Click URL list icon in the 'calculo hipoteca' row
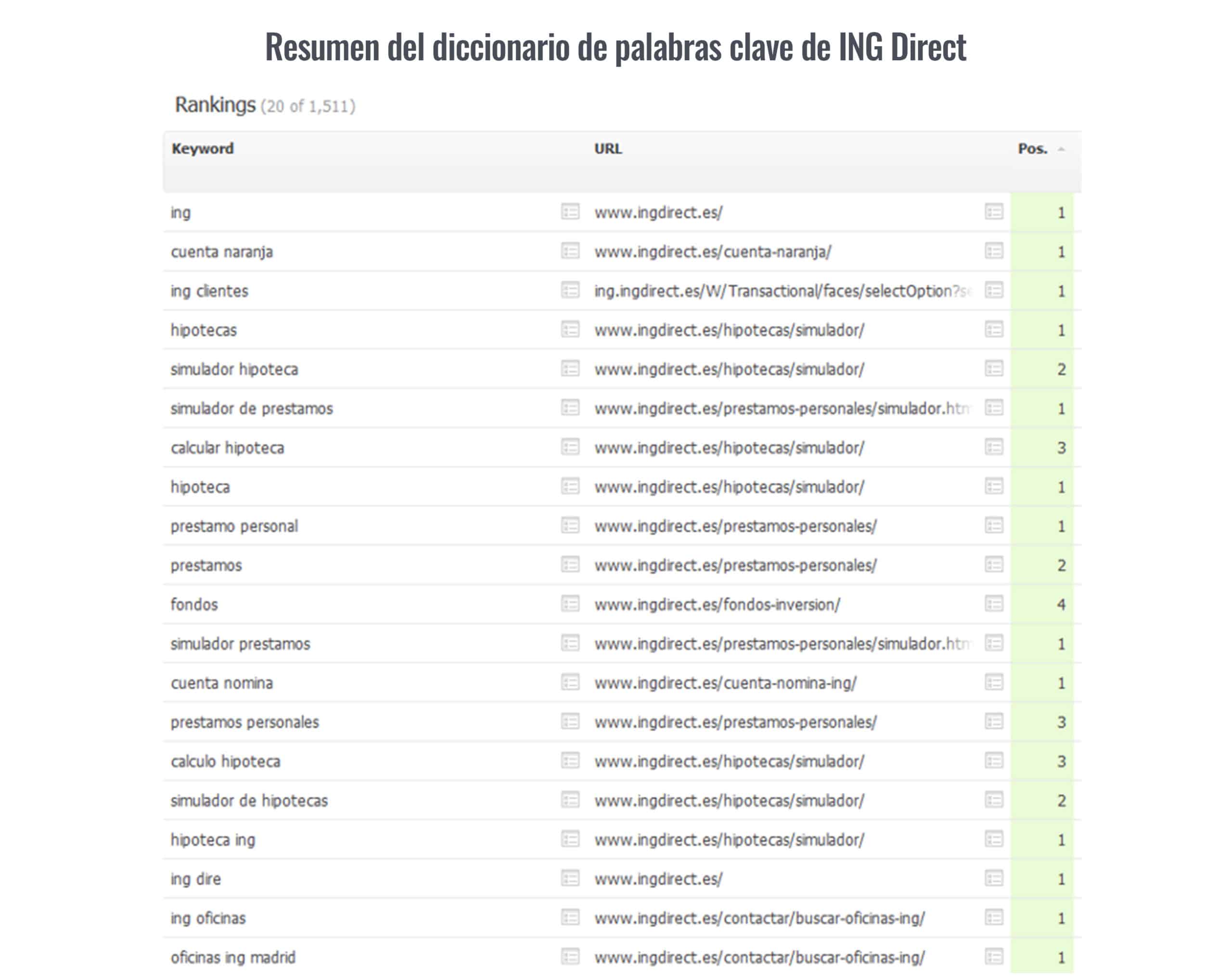 pyautogui.click(x=994, y=760)
